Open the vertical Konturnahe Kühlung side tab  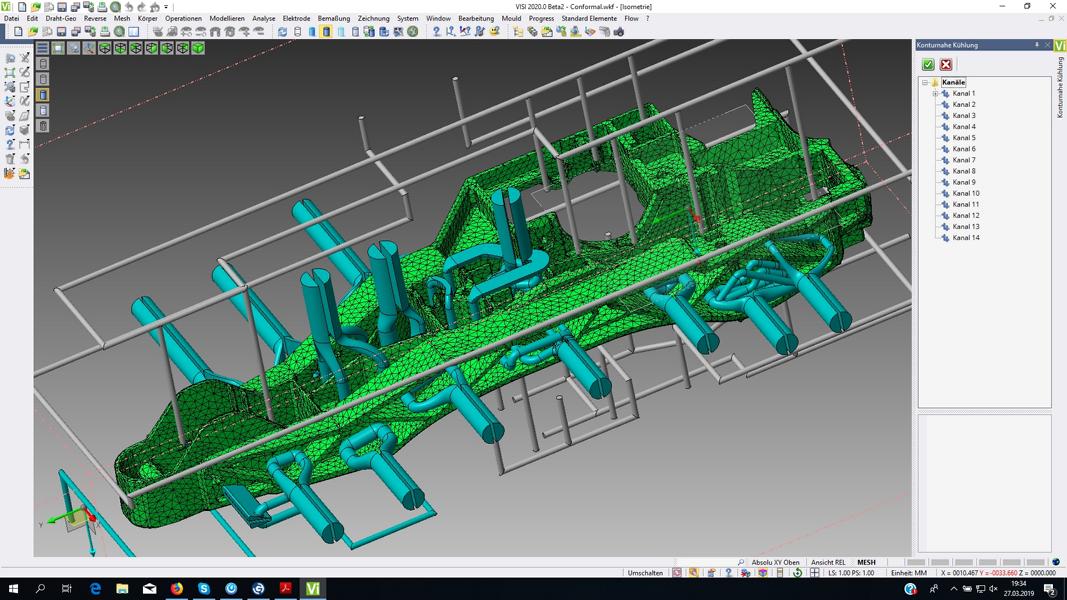point(1060,87)
